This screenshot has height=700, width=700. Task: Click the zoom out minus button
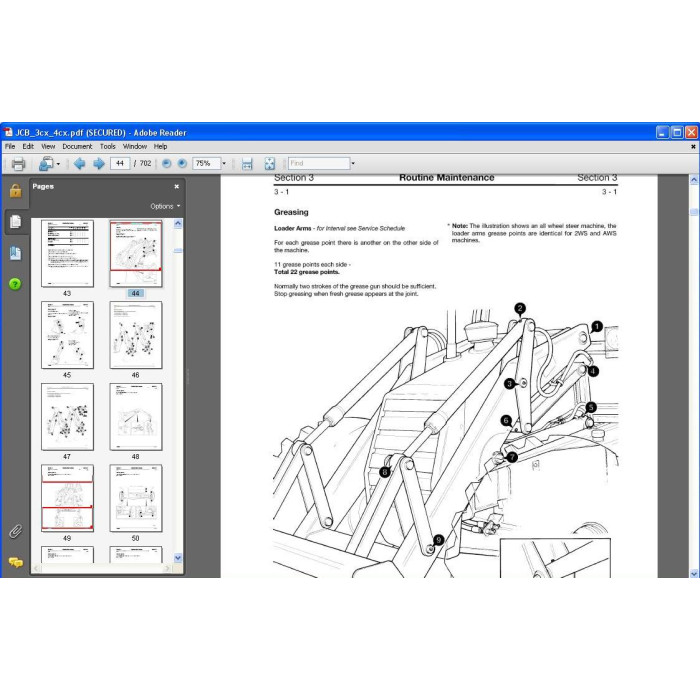[x=167, y=163]
